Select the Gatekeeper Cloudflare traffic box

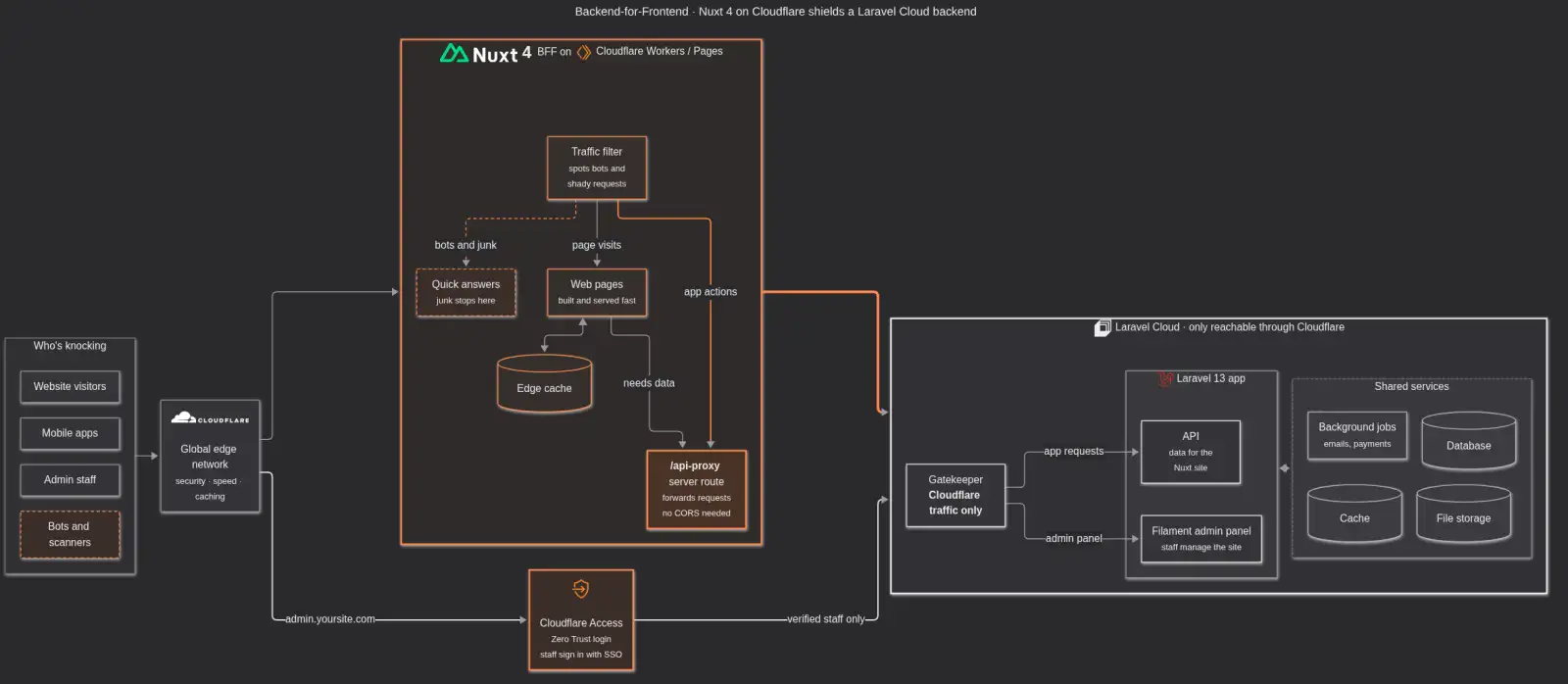tap(955, 495)
